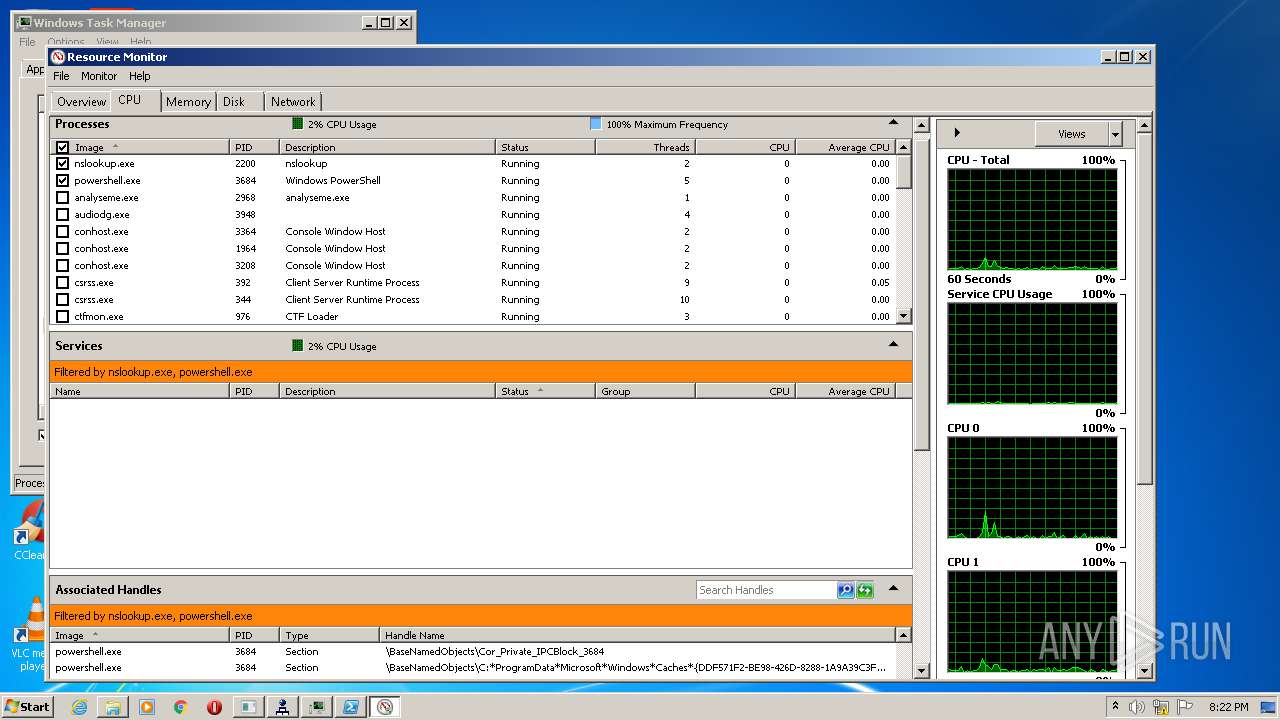Viewport: 1280px width, 720px height.
Task: Click the volume speaker tray icon
Action: [1137, 707]
